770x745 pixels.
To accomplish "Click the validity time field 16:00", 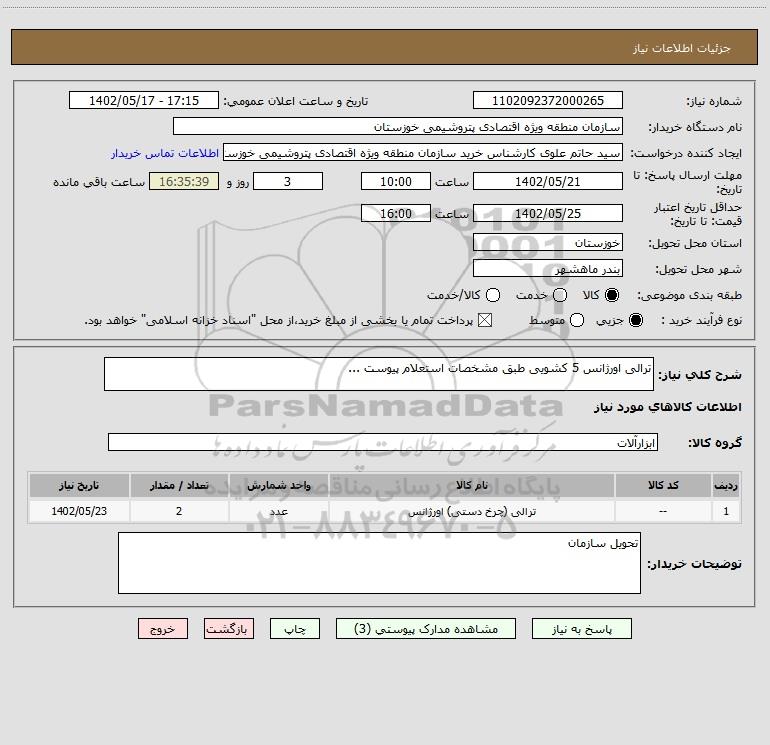I will [x=396, y=213].
